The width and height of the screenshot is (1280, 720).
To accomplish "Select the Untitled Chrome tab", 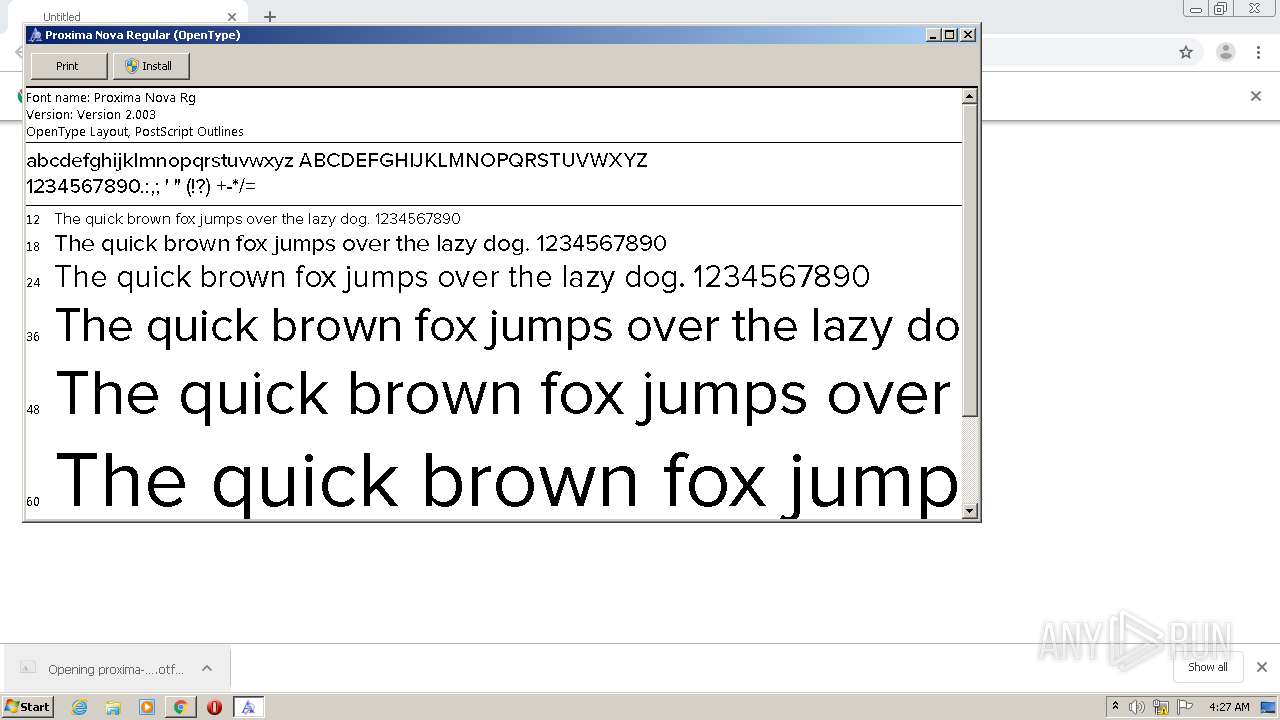I will point(130,16).
